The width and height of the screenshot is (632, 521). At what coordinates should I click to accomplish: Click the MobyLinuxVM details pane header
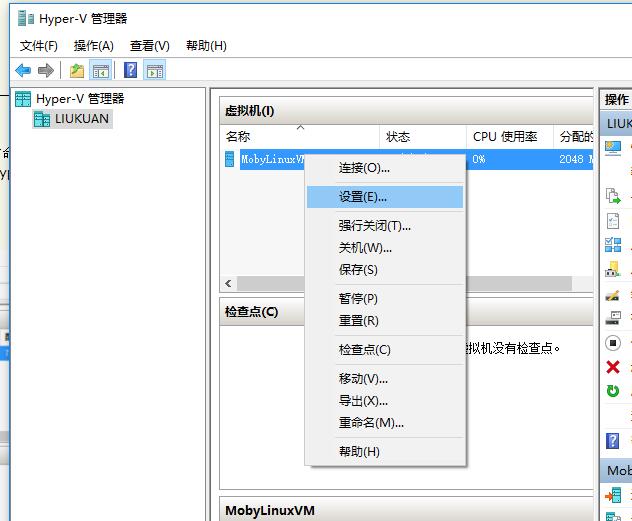click(406, 510)
